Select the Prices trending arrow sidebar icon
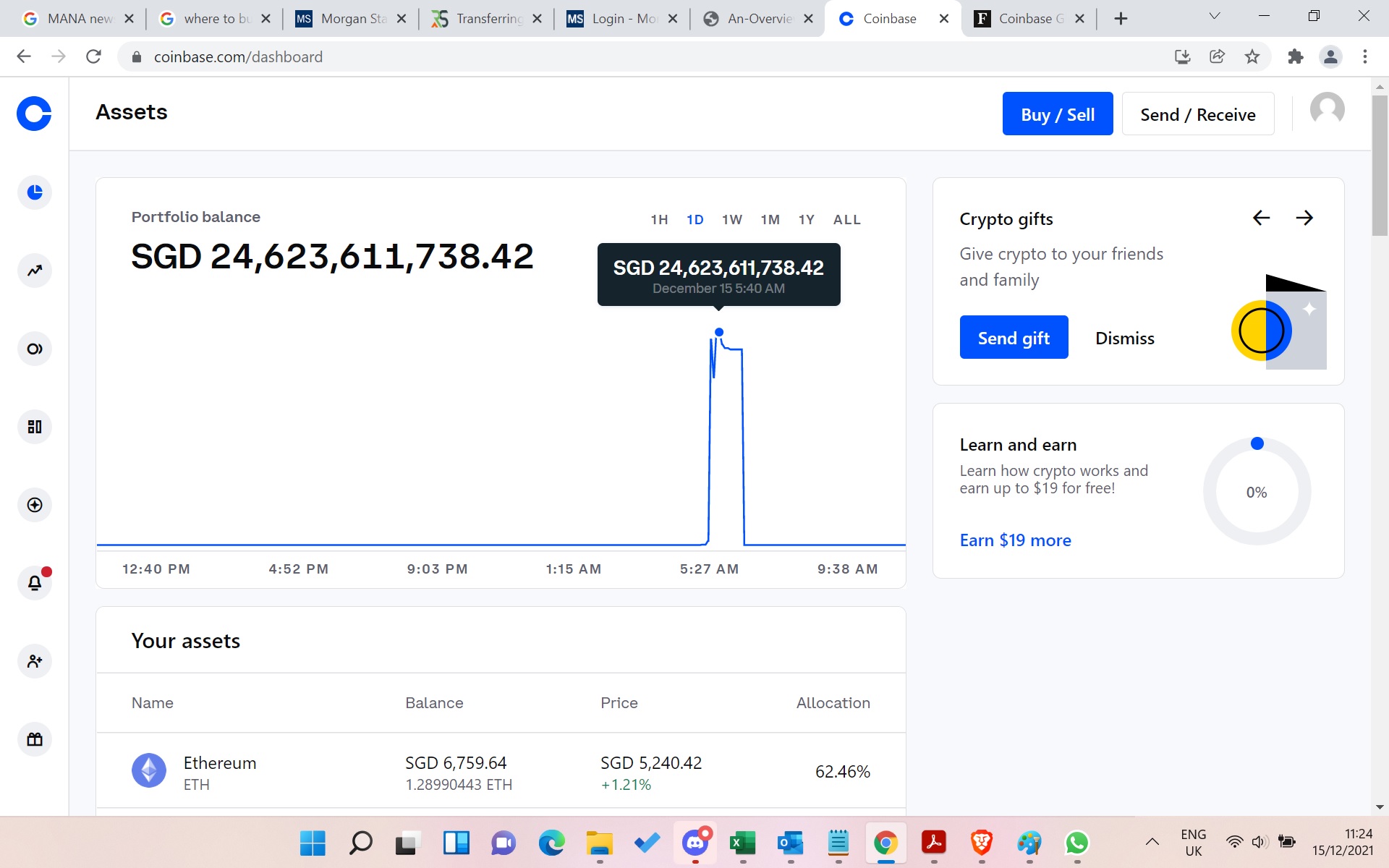This screenshot has height=868, width=1389. 34,270
